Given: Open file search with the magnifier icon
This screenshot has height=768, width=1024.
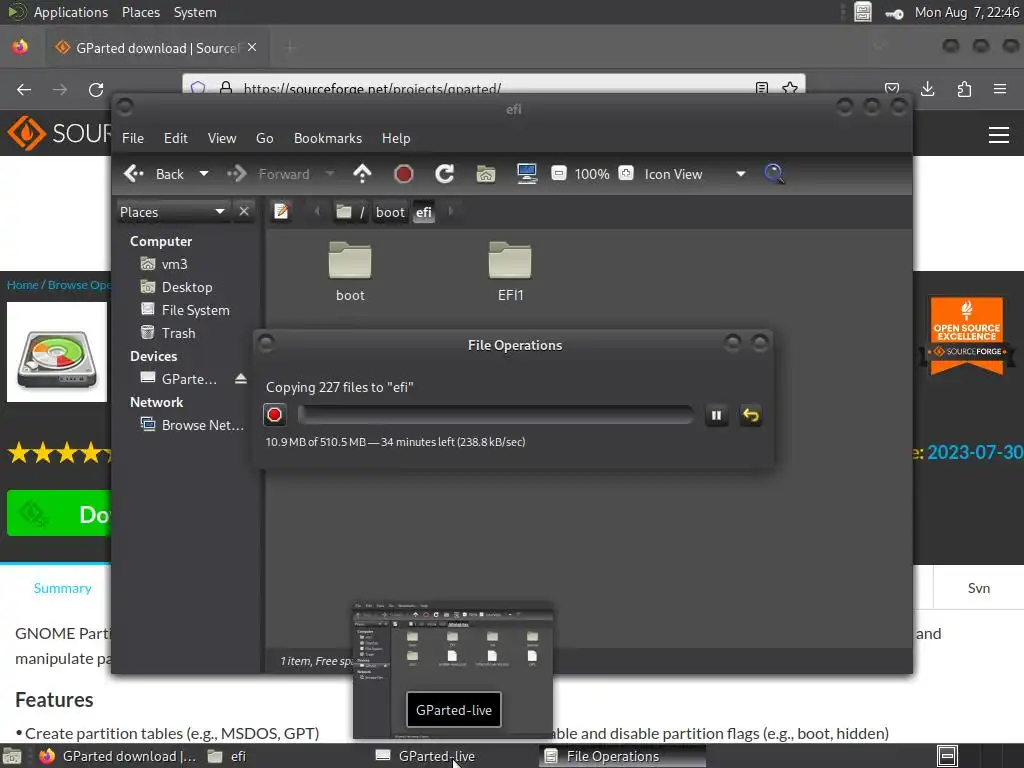Looking at the screenshot, I should [x=774, y=174].
